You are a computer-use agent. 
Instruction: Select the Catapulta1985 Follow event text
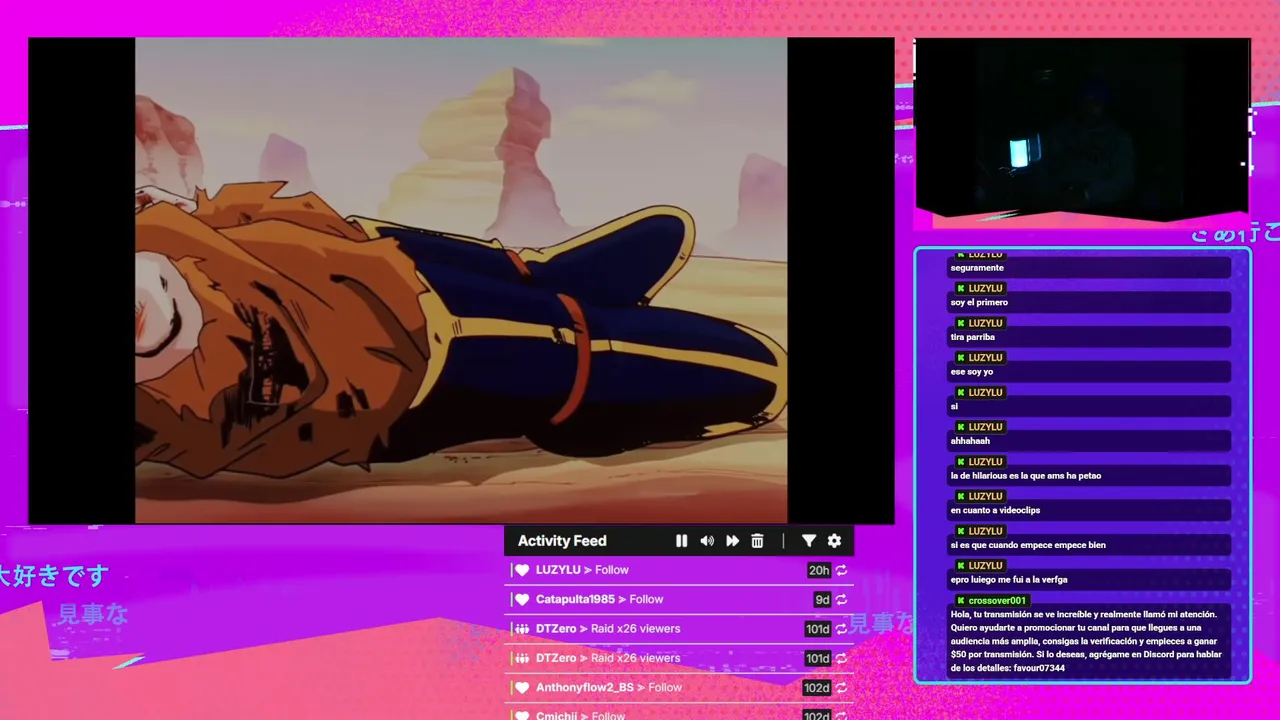pos(600,599)
